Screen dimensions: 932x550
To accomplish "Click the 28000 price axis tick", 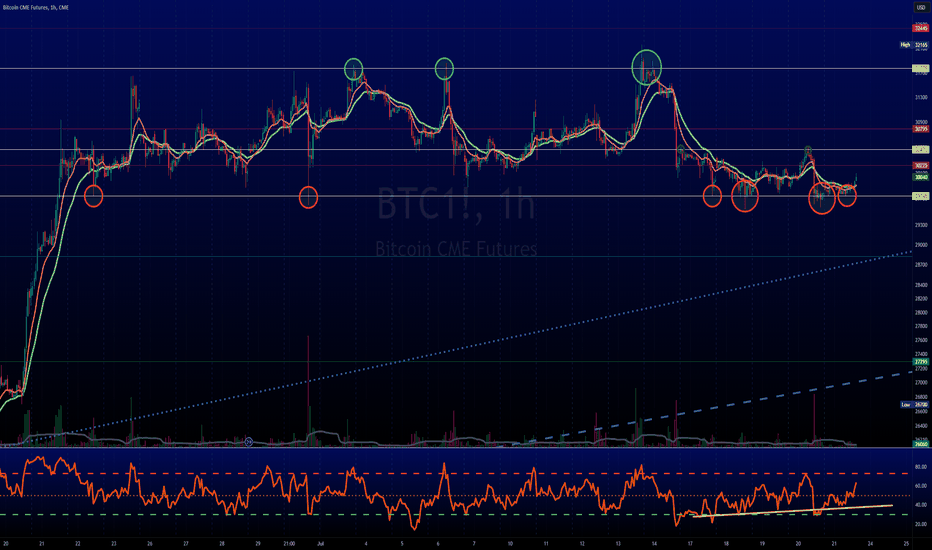I will 921,312.
